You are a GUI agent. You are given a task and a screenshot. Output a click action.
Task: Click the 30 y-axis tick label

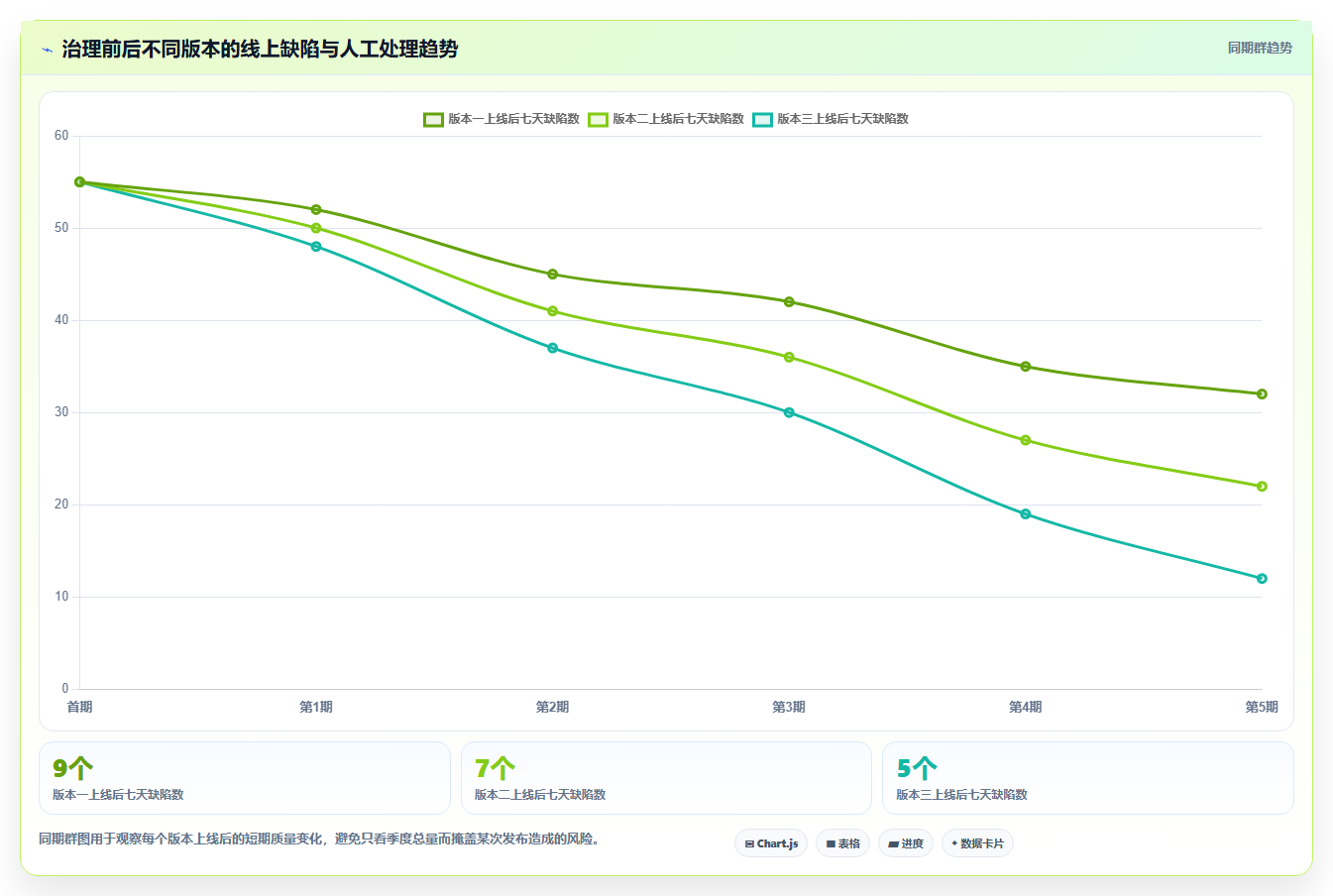pos(61,412)
